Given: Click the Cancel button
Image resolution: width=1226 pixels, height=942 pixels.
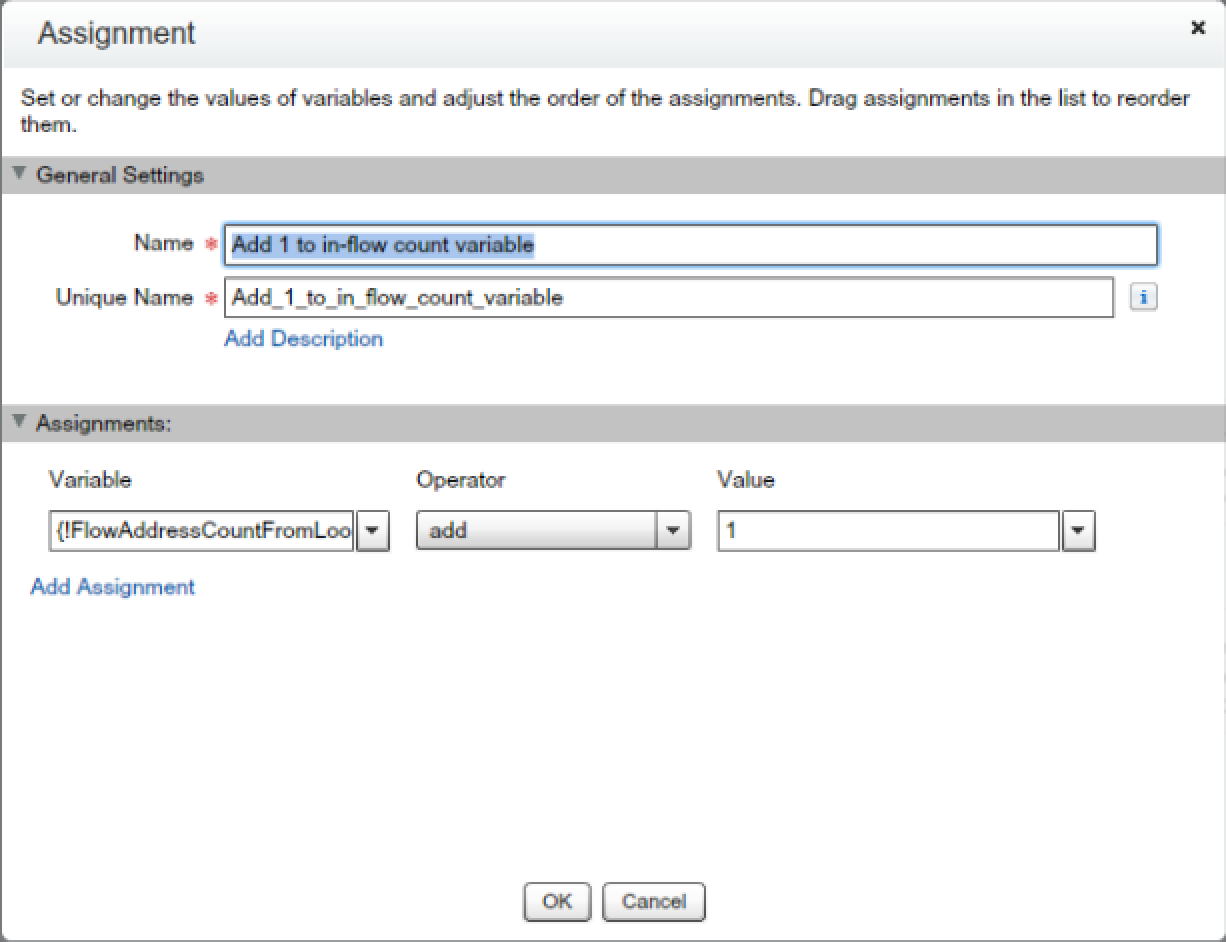Looking at the screenshot, I should pyautogui.click(x=653, y=901).
